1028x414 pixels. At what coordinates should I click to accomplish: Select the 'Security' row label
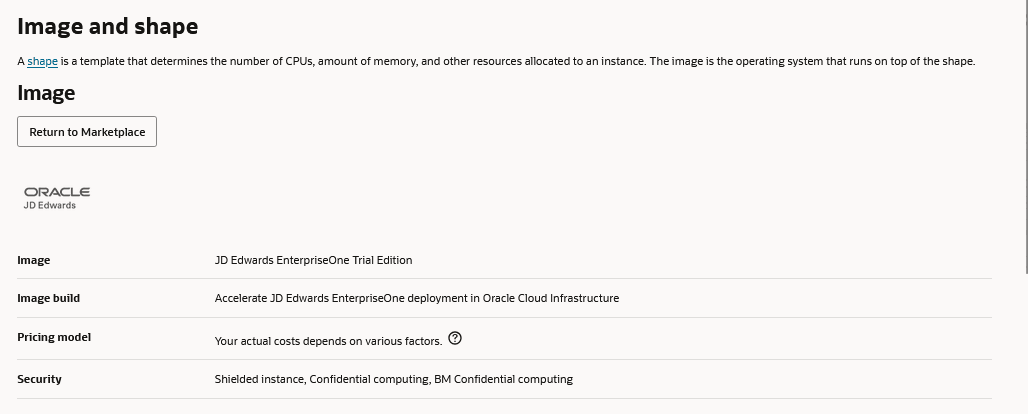[x=39, y=379]
